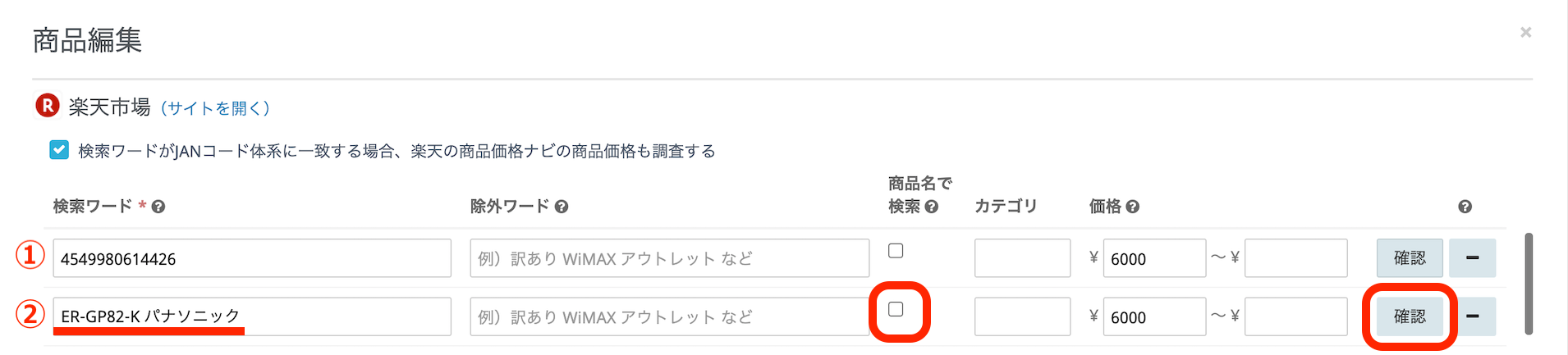Viewport: 1568px width, 355px height.
Task: Click the dialog's vertical scrollbar
Action: click(x=1528, y=284)
